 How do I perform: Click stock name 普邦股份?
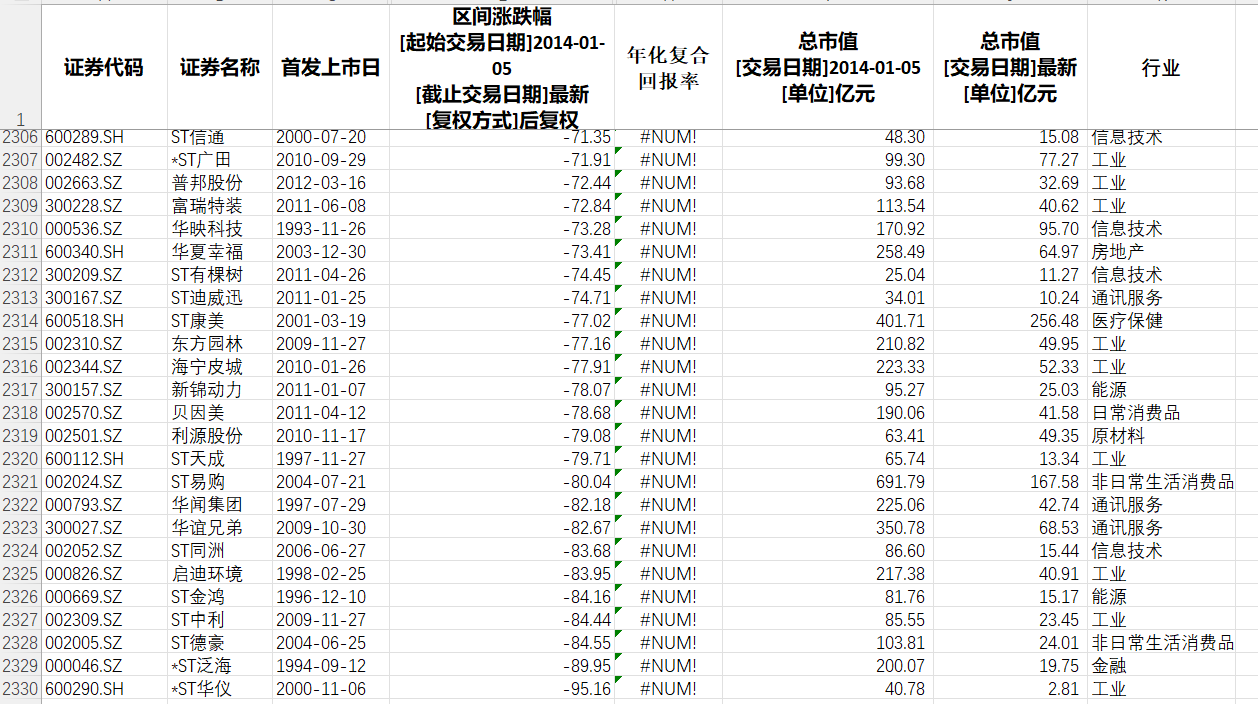(207, 183)
